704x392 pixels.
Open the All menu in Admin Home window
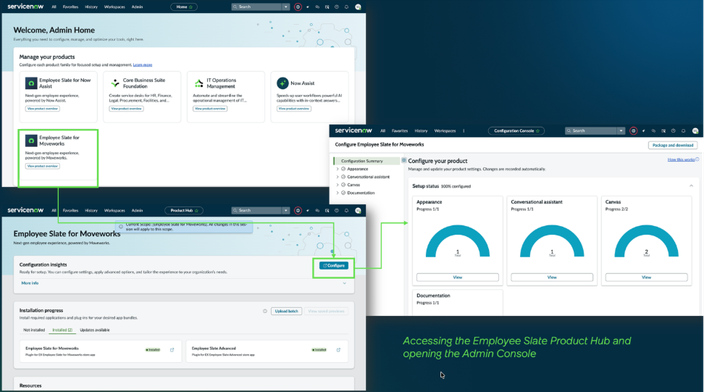54,7
